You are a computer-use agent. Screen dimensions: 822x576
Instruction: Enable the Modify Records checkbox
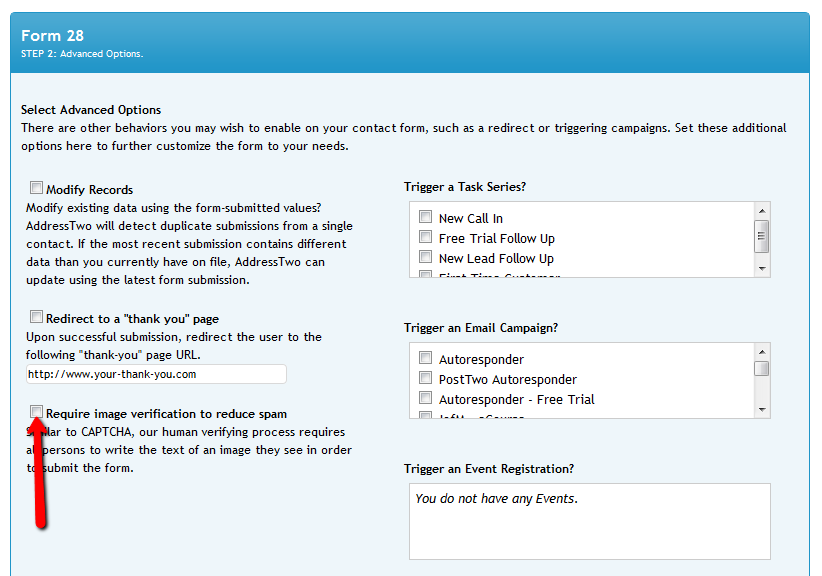36,188
